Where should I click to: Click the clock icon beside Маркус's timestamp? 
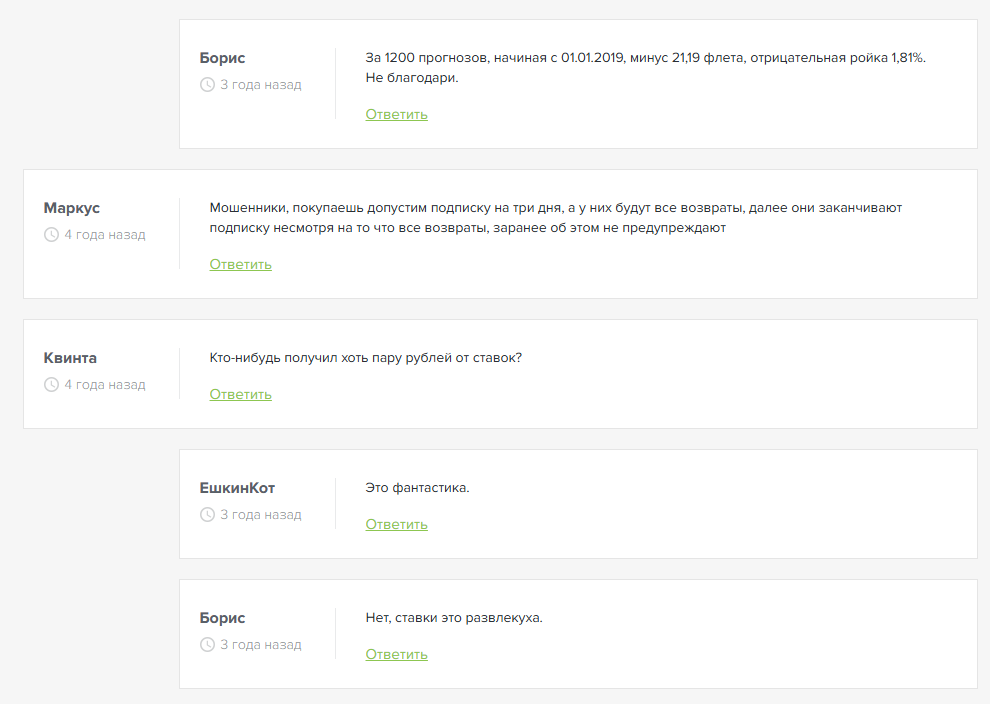(52, 235)
